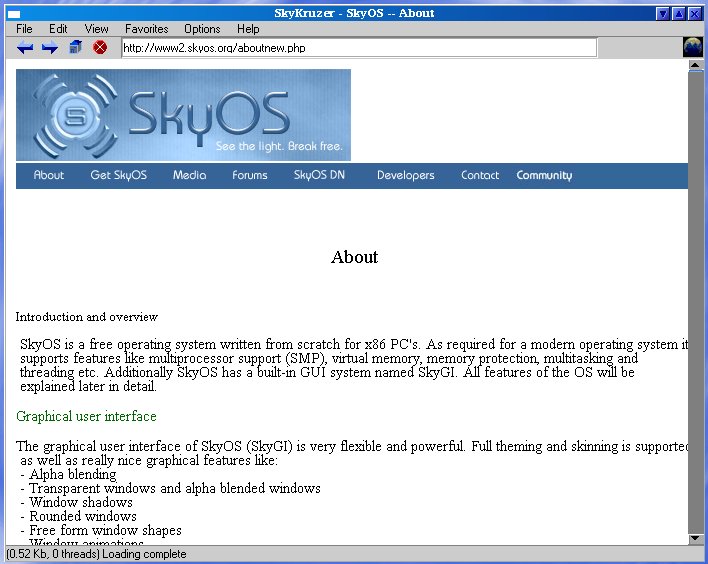708x564 pixels.
Task: Follow the Graphical user interface link
Action: pyautogui.click(x=86, y=416)
